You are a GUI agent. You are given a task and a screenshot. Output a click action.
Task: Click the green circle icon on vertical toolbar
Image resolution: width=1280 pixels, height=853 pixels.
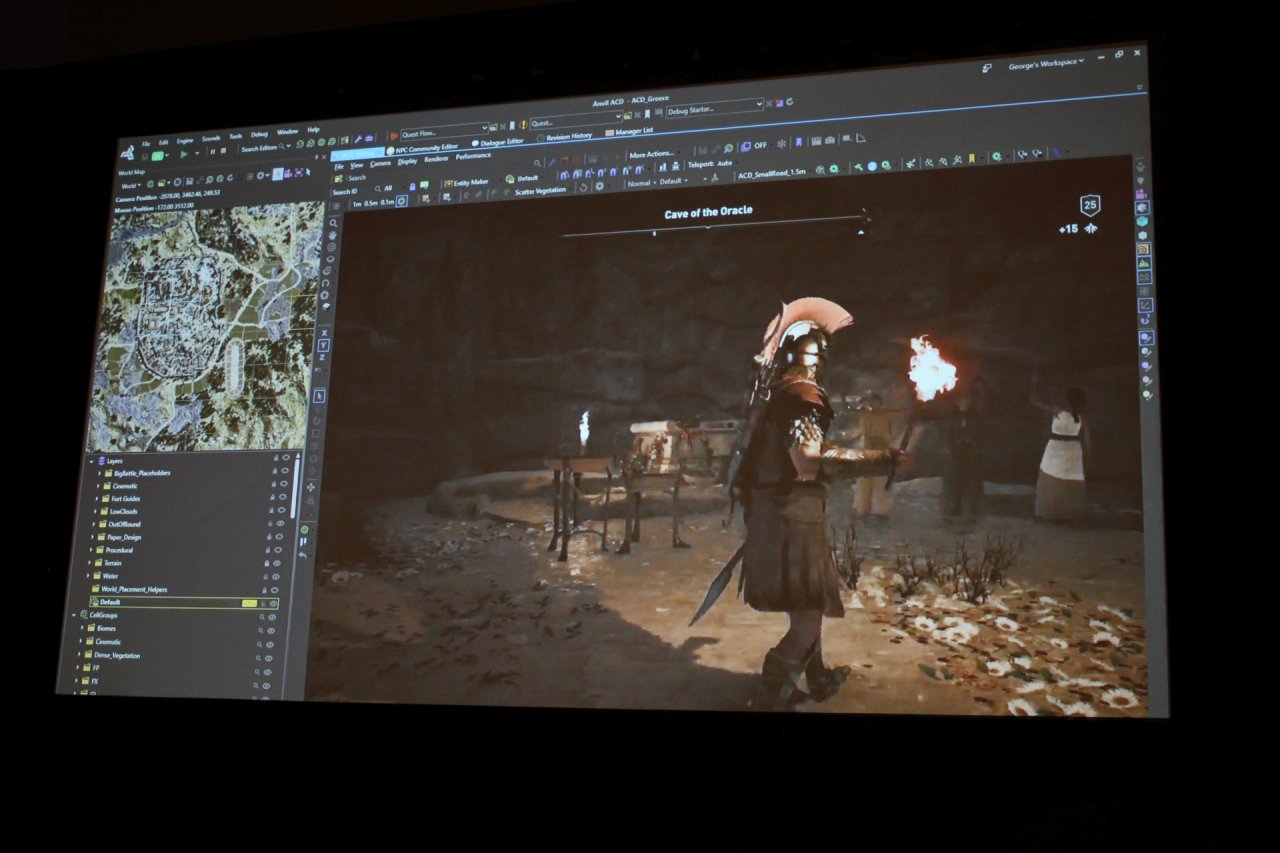tap(305, 530)
